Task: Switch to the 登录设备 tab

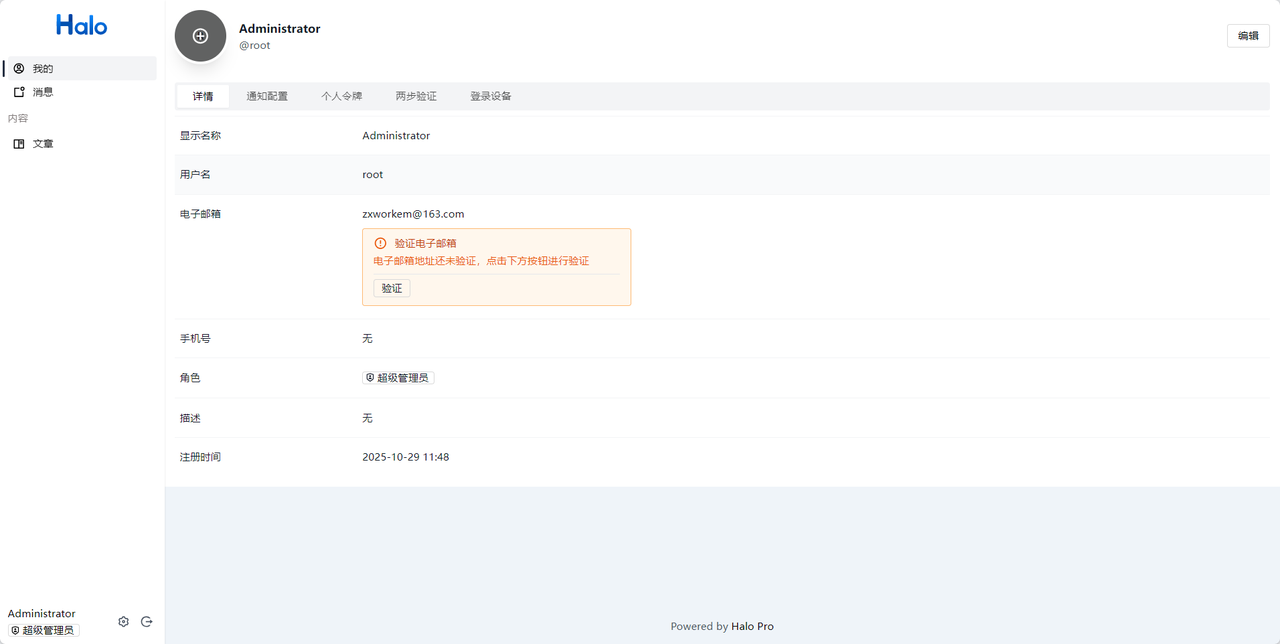Action: tap(490, 96)
